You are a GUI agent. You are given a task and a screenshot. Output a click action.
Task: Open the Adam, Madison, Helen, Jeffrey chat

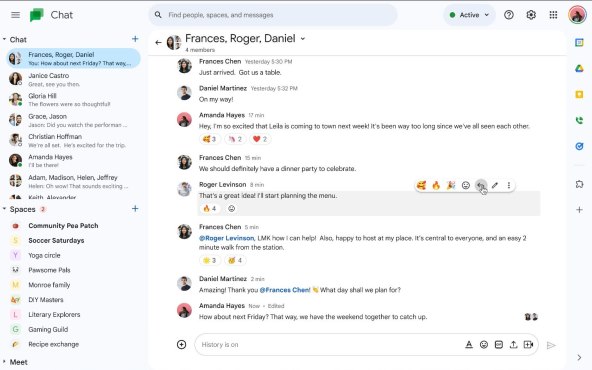tap(74, 181)
